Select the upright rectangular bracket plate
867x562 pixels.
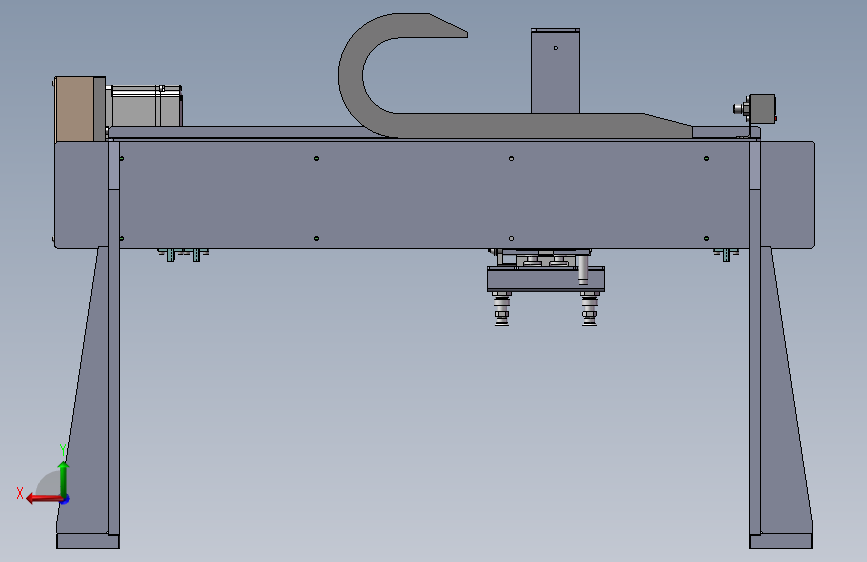(555, 71)
